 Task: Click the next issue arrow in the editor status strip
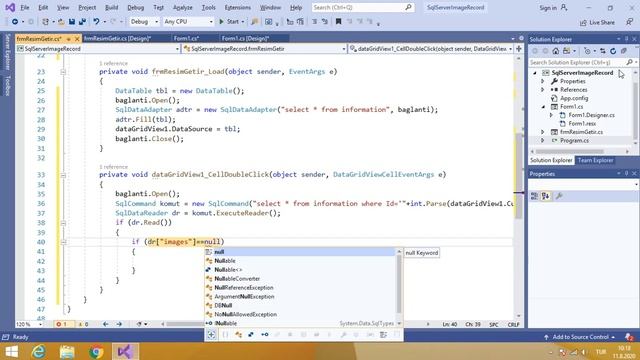(119, 324)
